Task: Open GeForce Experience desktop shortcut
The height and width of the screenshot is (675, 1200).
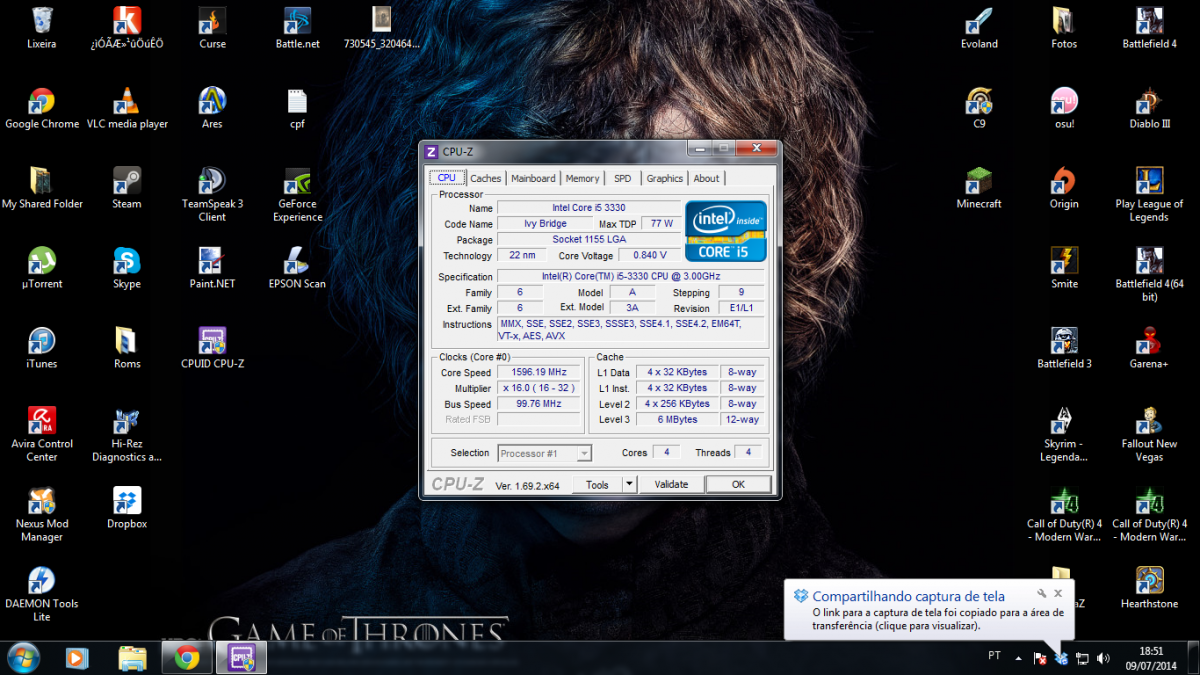Action: tap(298, 194)
